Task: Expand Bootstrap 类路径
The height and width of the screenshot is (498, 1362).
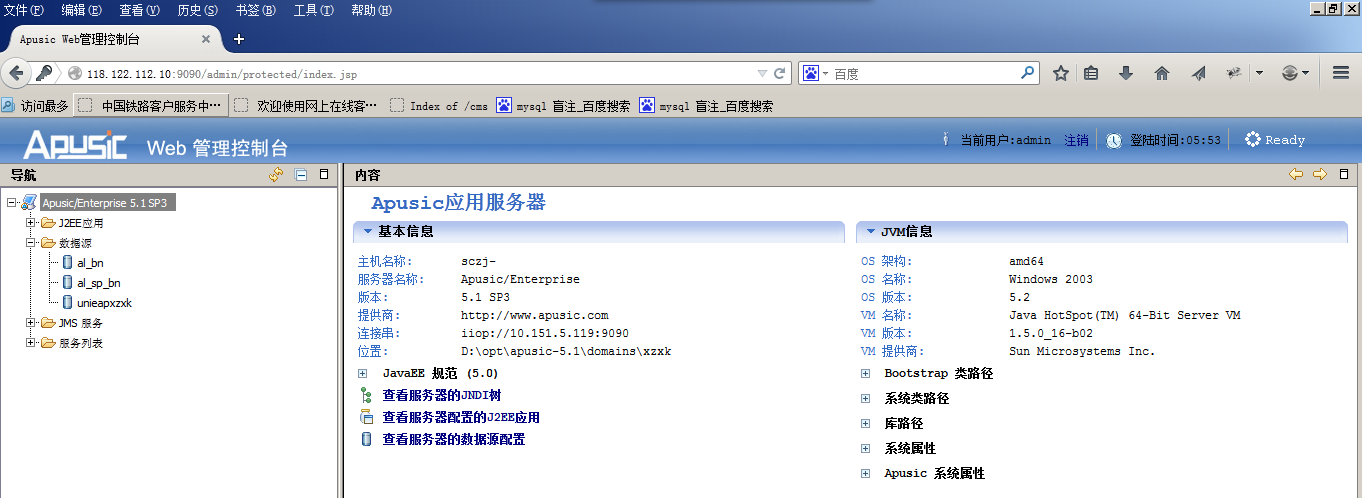Action: (865, 373)
